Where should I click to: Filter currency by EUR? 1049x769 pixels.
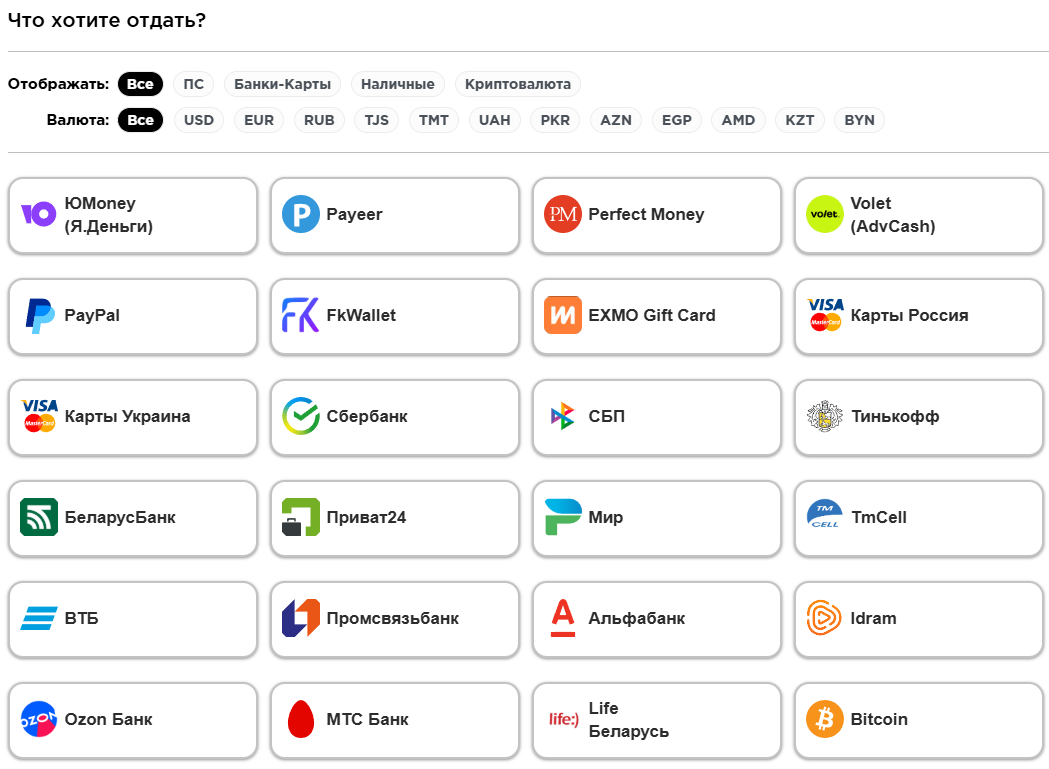pos(259,120)
